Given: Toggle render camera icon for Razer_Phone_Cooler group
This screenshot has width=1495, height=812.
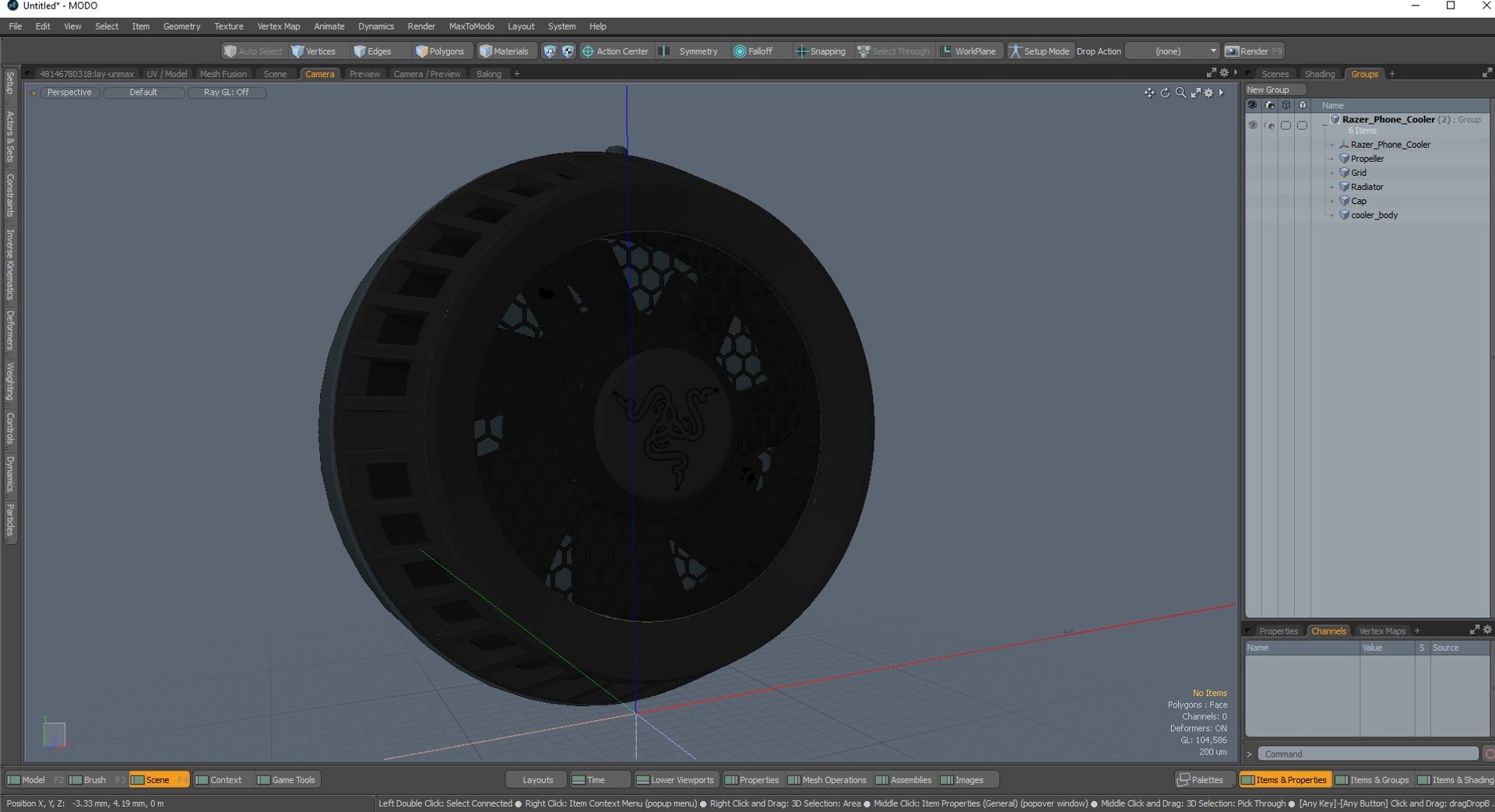Looking at the screenshot, I should tap(1269, 125).
